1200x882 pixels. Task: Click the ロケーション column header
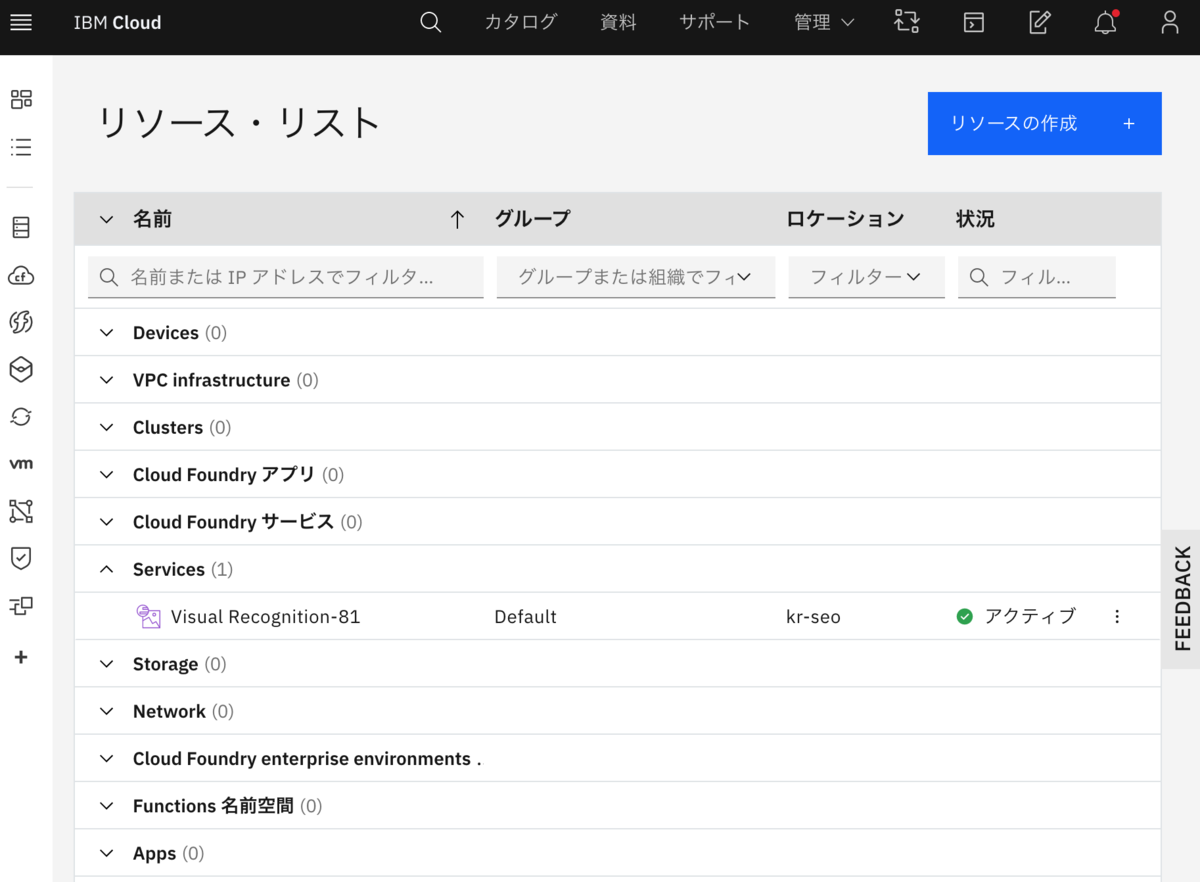[845, 219]
